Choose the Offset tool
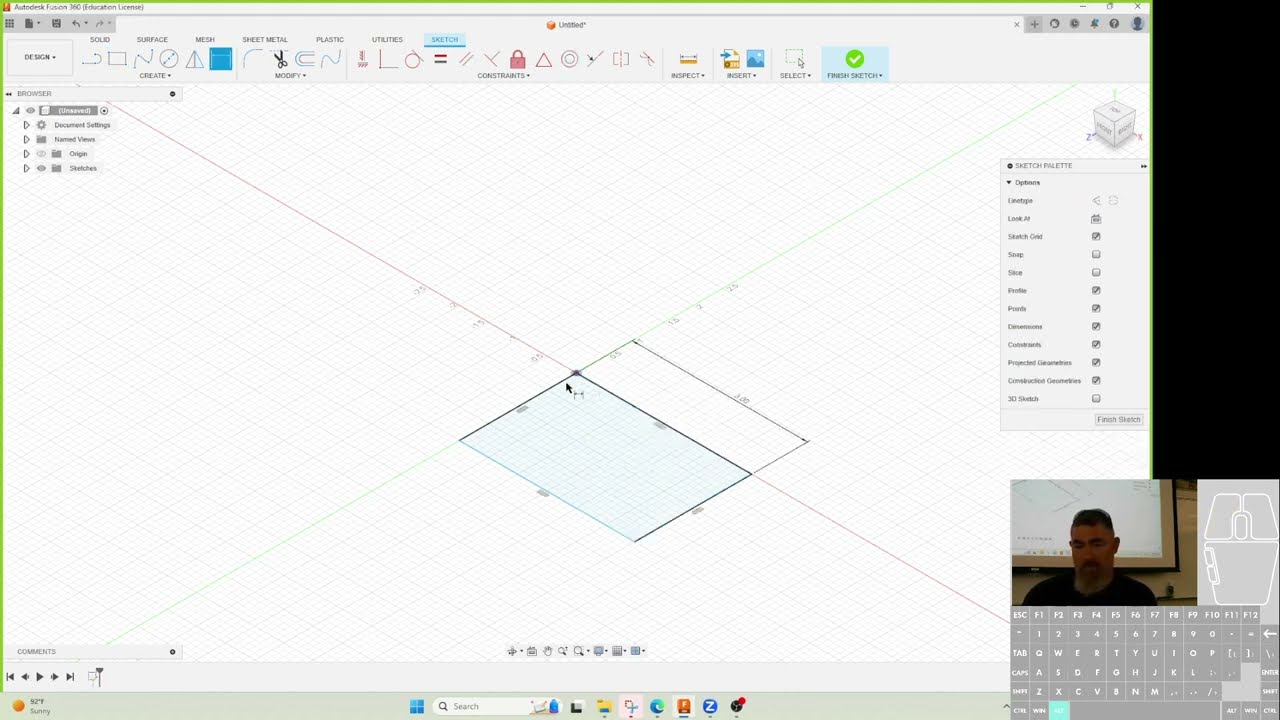 click(305, 59)
